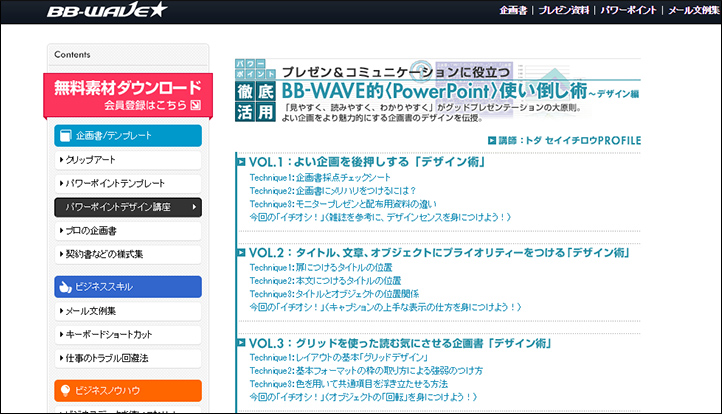Open プレゼン資料 in top navigation
This screenshot has width=722, height=414.
[564, 10]
